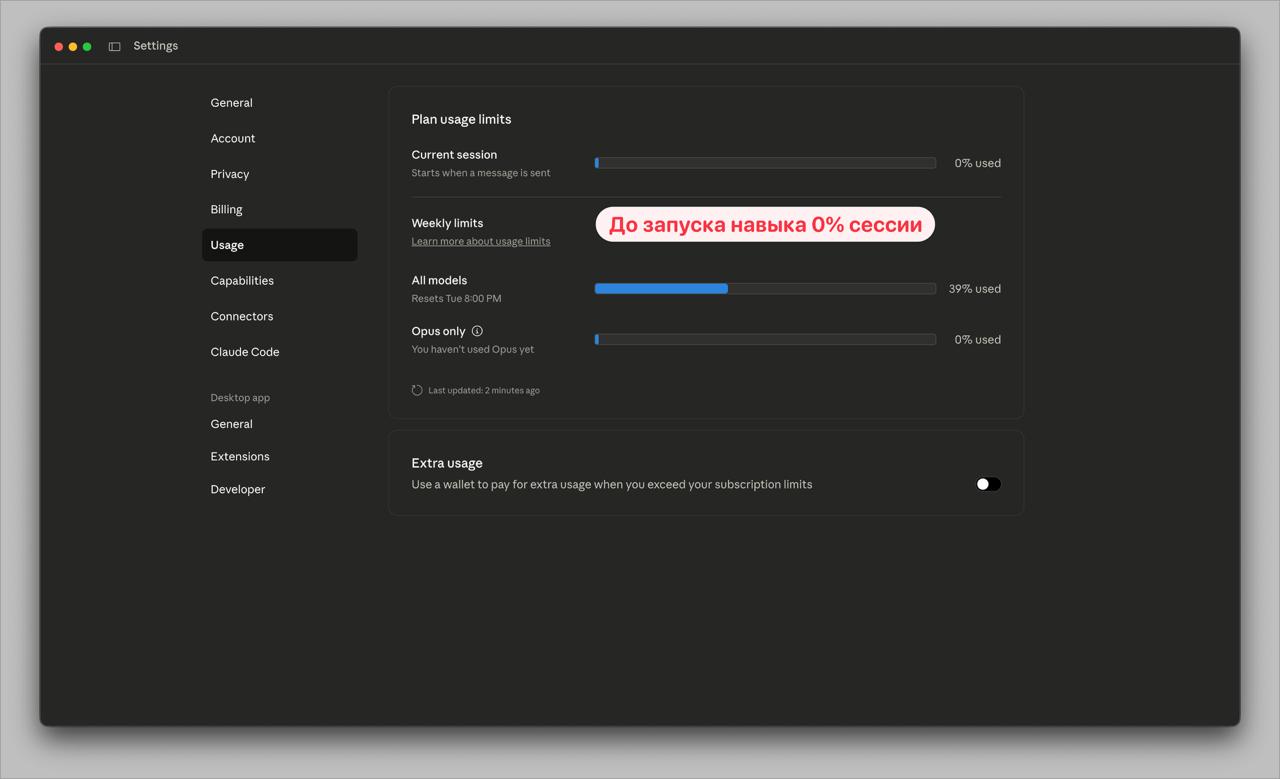Click the 0% used value for Current session
Image resolution: width=1280 pixels, height=779 pixels.
(x=977, y=163)
